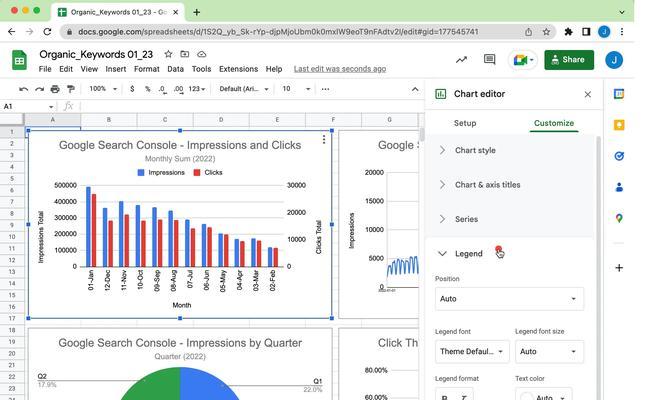The width and height of the screenshot is (667, 400).
Task: Open legend Text color picker
Action: pyautogui.click(x=544, y=396)
